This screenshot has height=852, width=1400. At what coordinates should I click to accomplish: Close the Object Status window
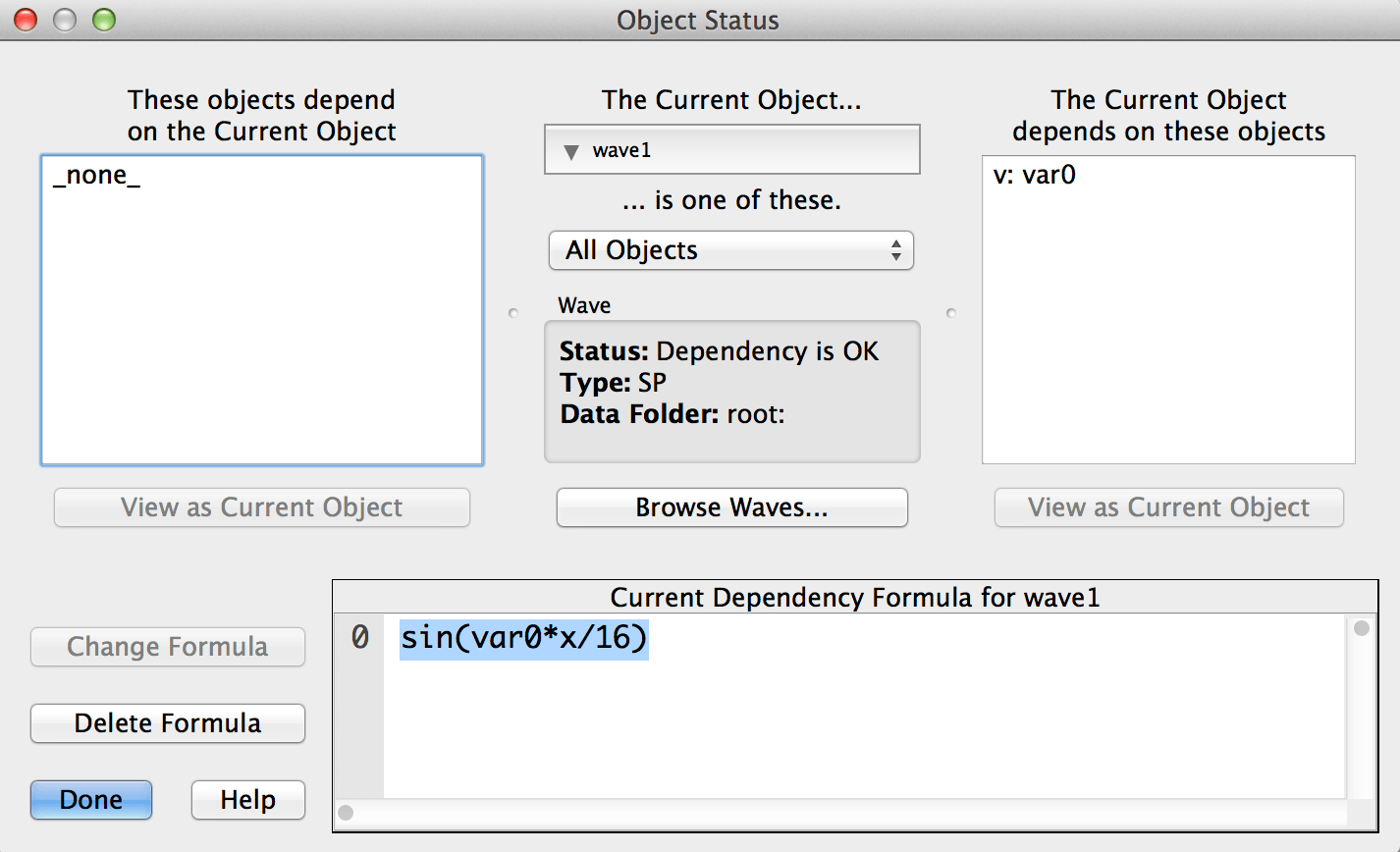(x=26, y=20)
